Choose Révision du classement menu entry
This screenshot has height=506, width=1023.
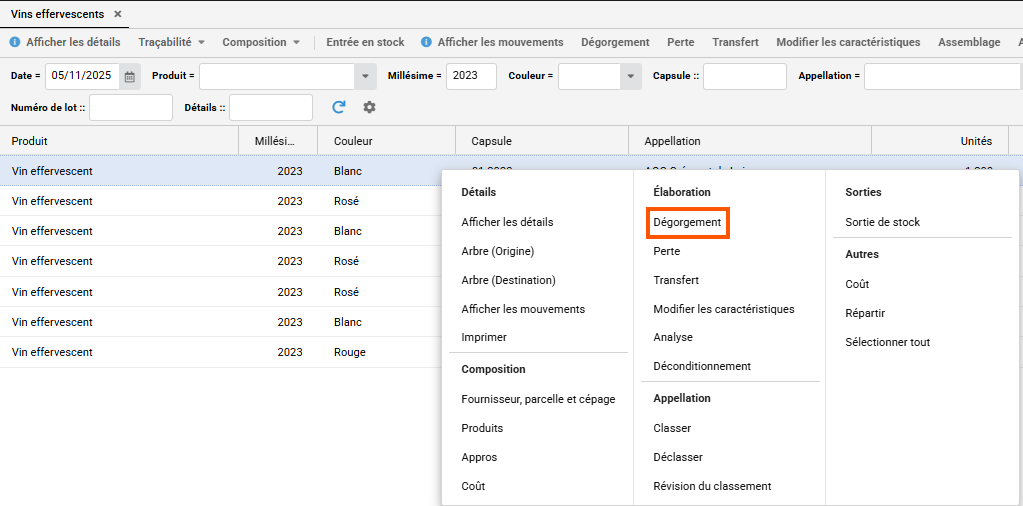(x=712, y=486)
